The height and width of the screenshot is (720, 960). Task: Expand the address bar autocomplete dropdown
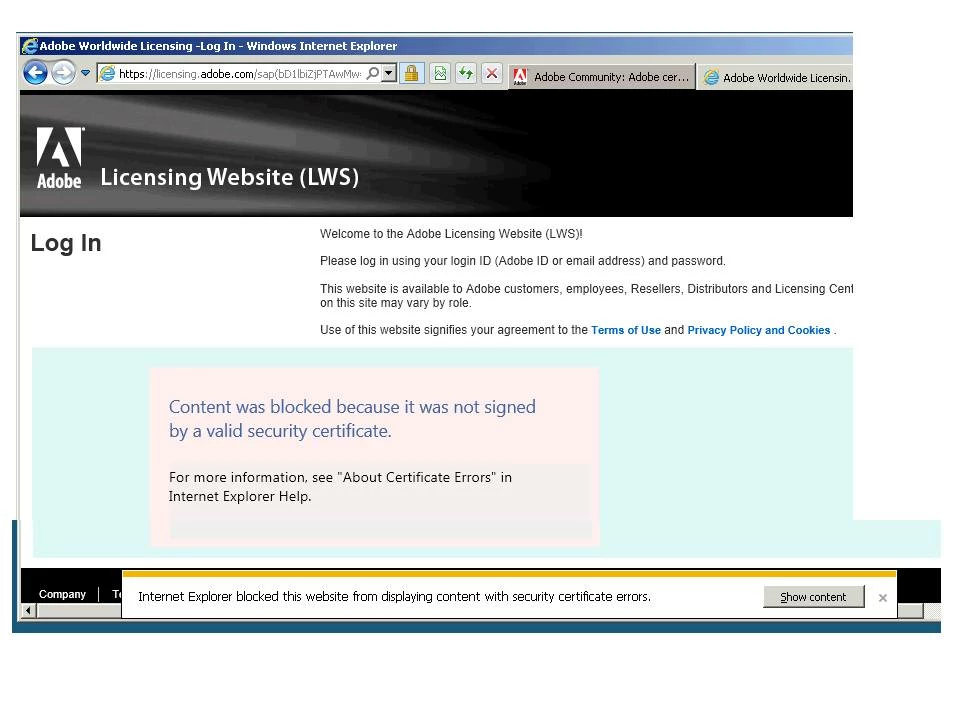[x=389, y=73]
